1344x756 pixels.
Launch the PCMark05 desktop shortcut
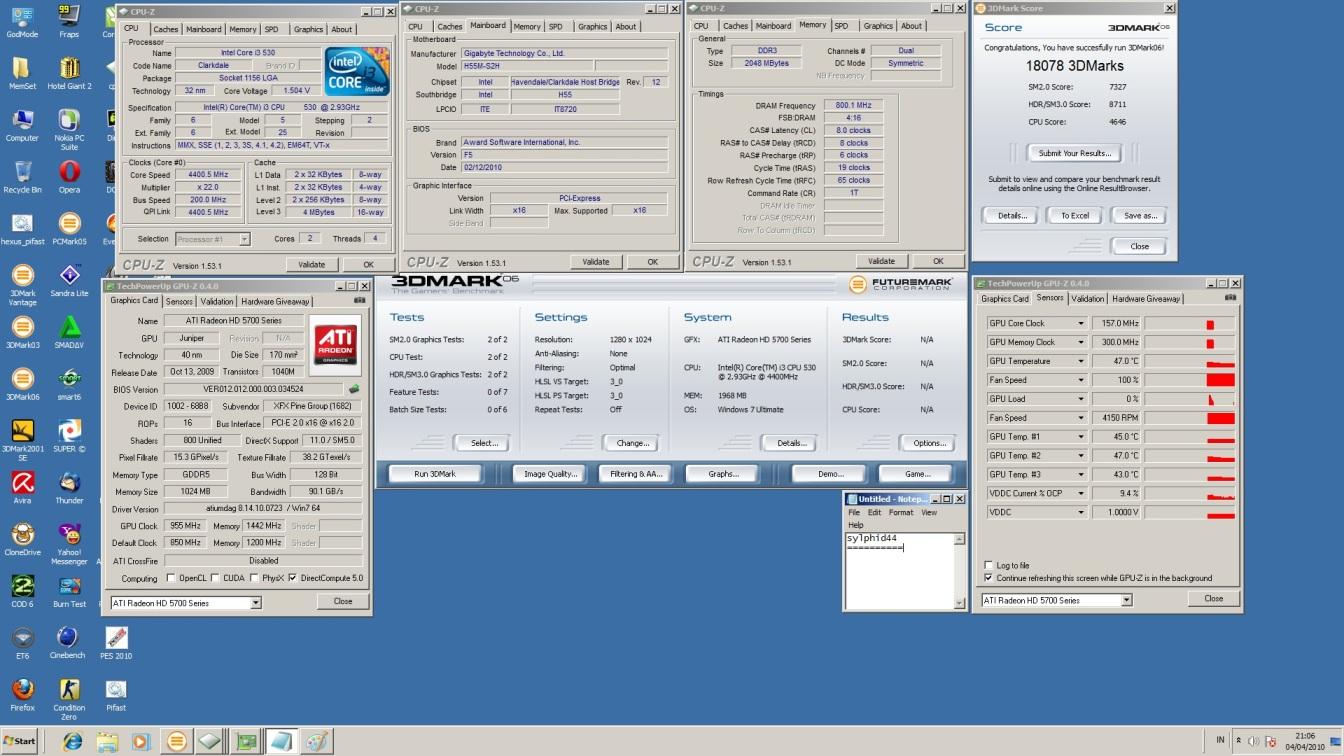(69, 229)
